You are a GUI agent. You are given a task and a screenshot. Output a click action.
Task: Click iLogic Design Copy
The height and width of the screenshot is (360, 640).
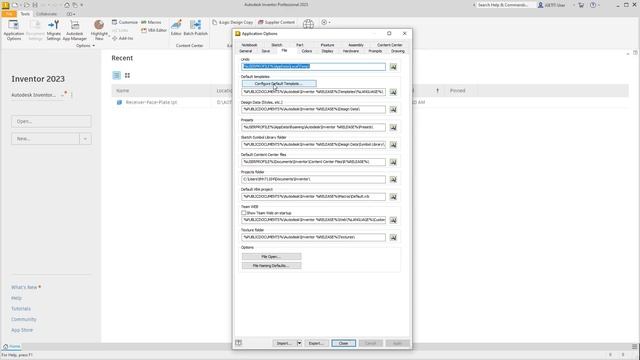pyautogui.click(x=233, y=22)
